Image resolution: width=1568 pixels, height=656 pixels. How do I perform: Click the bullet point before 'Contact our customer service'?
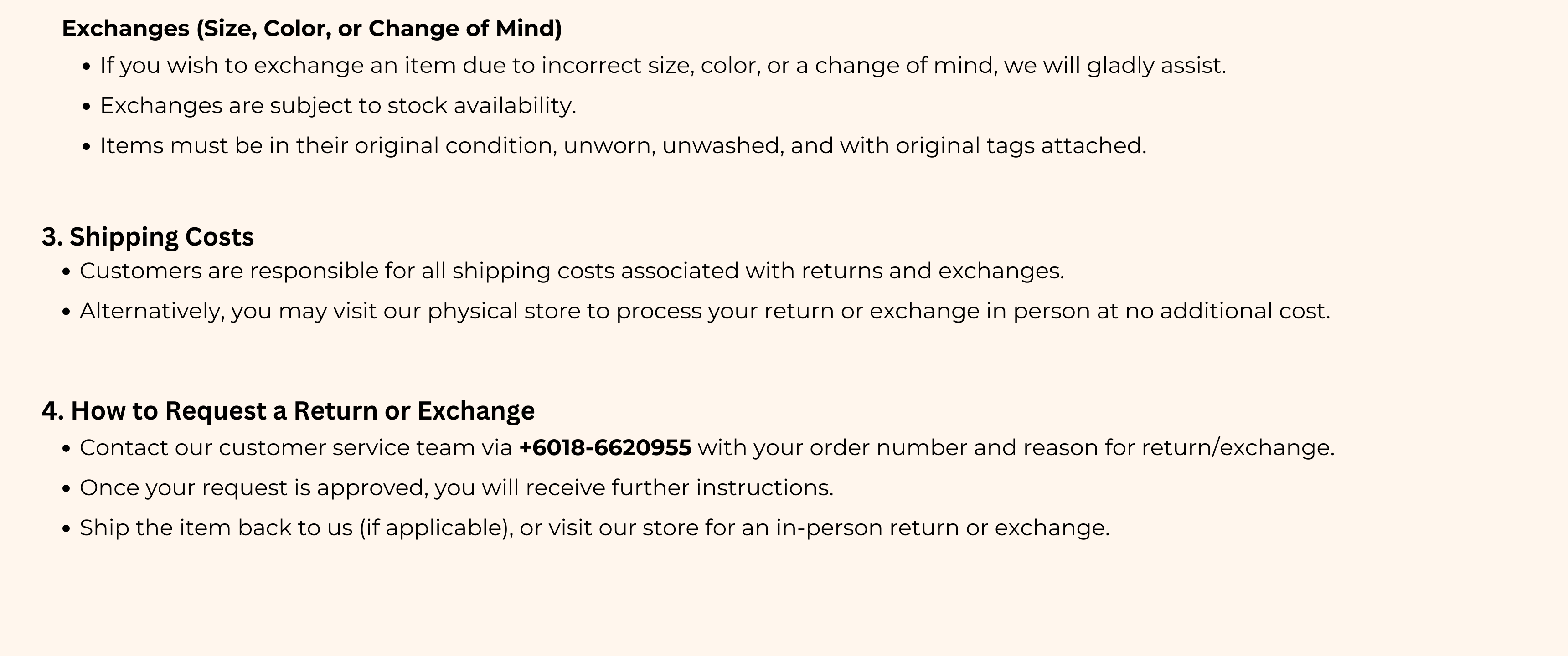pyautogui.click(x=67, y=449)
